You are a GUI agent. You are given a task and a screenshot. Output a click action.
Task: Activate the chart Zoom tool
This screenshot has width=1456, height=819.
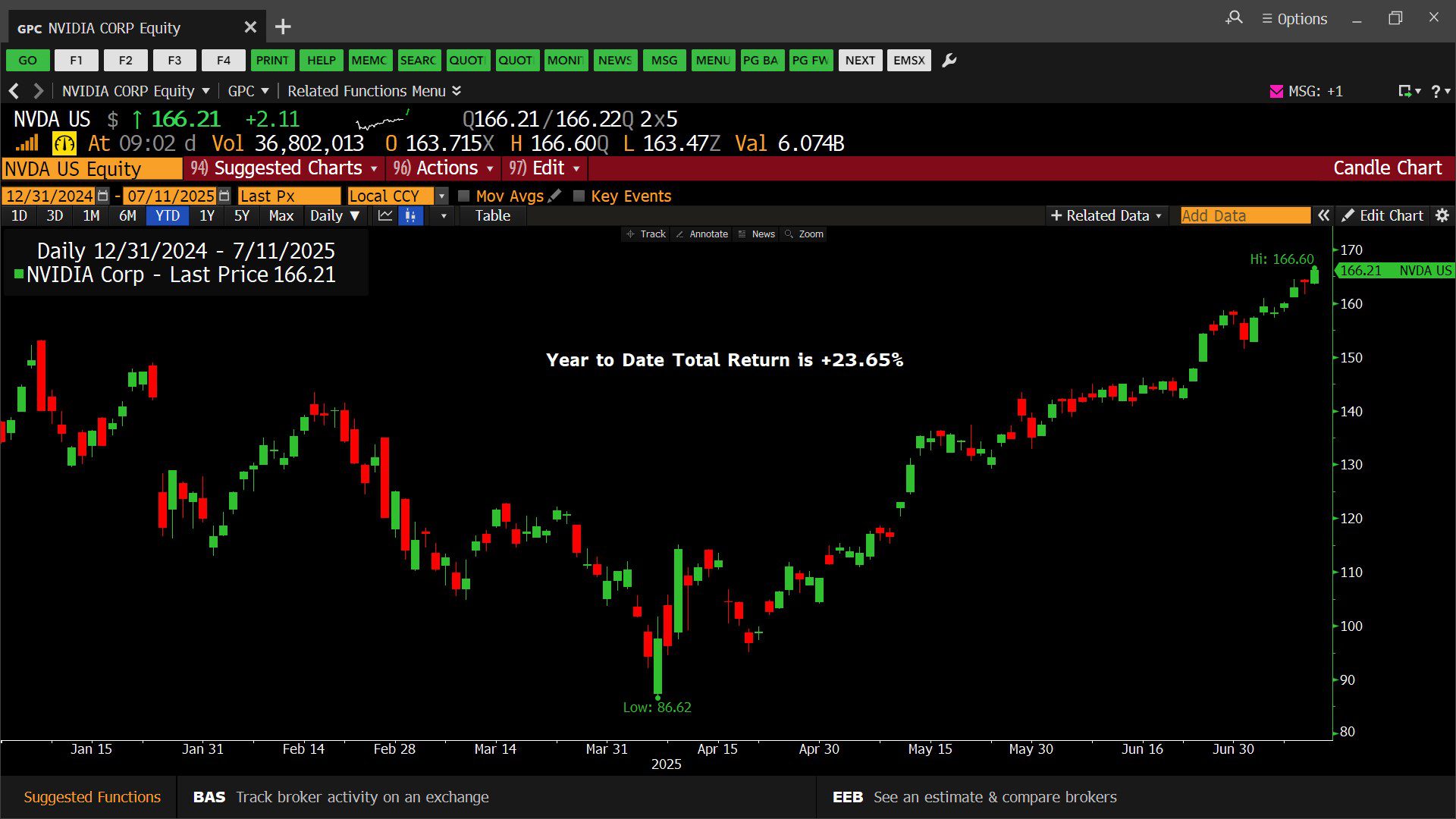804,234
